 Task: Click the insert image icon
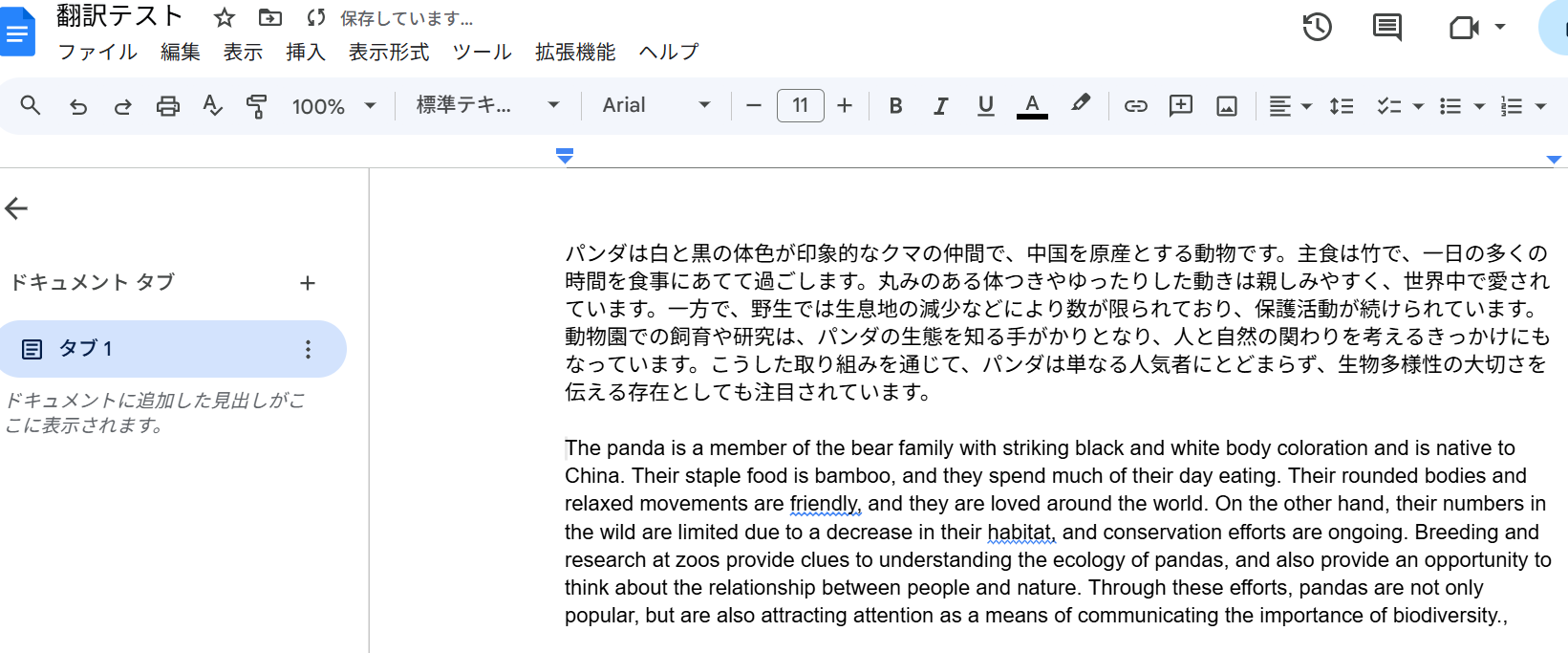(x=1227, y=106)
